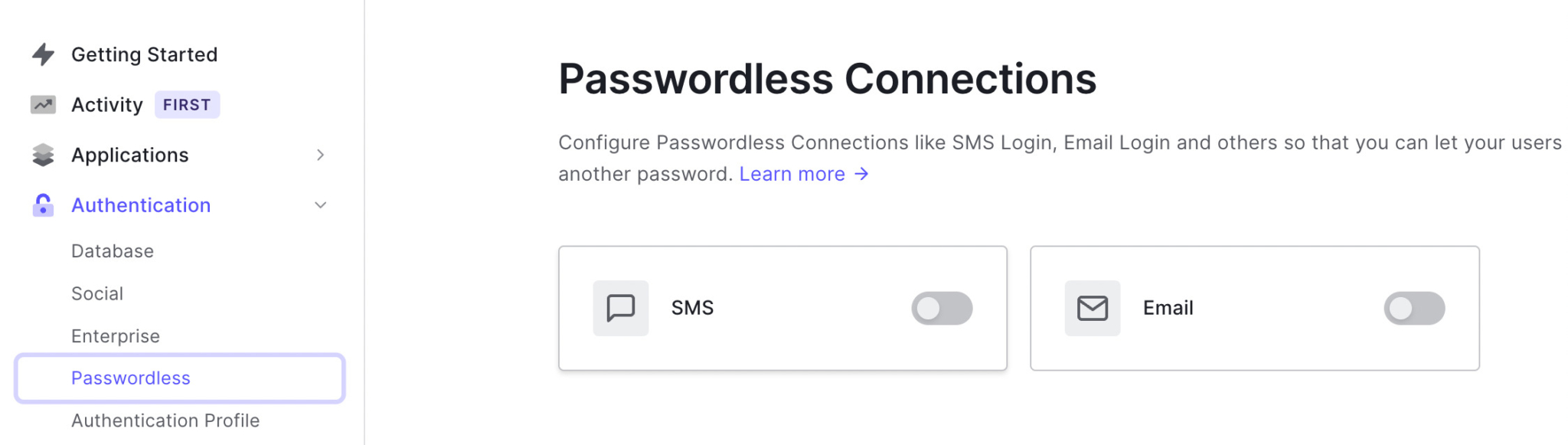Click the Email envelope icon

tap(1092, 308)
